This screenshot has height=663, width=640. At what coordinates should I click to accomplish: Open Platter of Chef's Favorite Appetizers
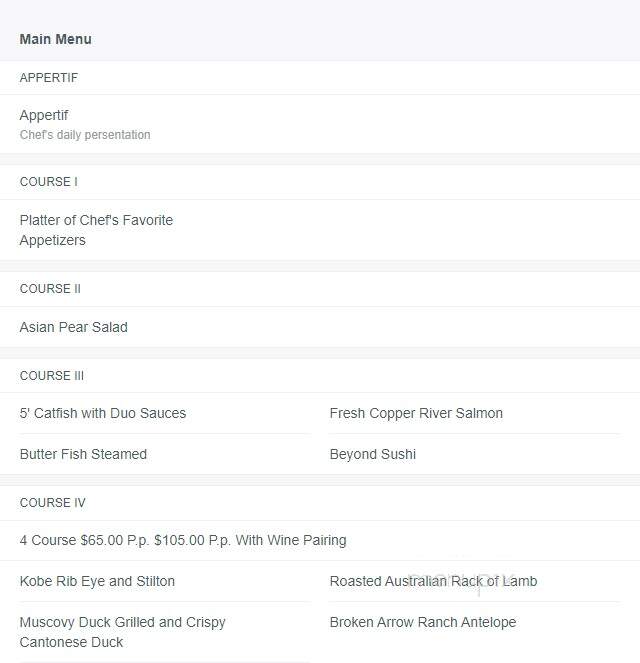pos(96,230)
